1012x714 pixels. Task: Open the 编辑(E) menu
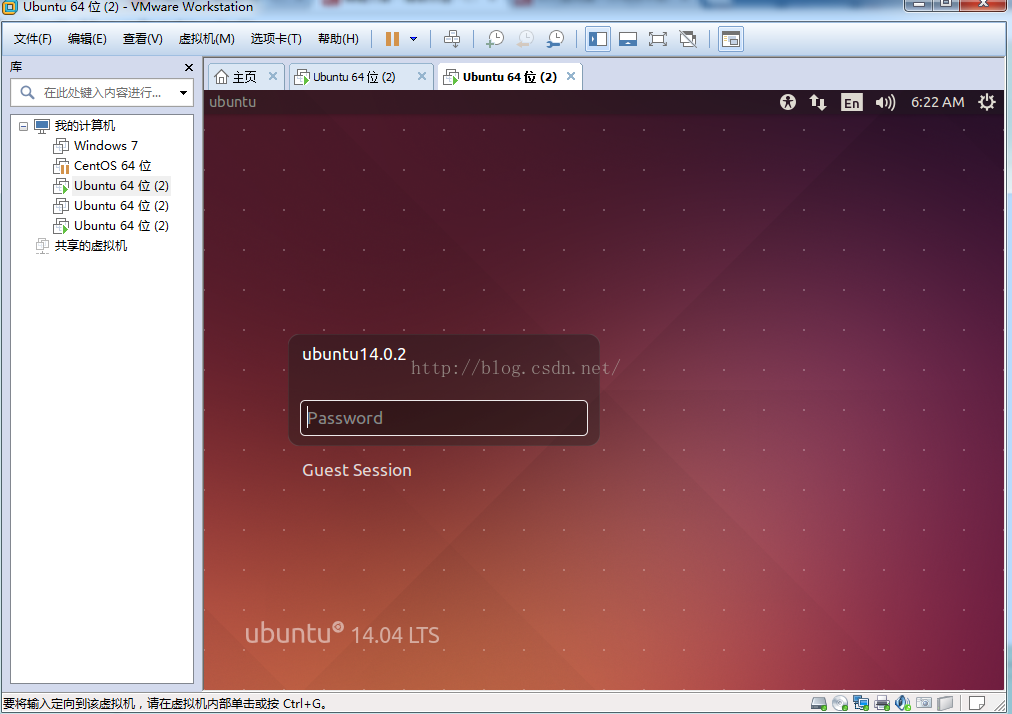(87, 39)
